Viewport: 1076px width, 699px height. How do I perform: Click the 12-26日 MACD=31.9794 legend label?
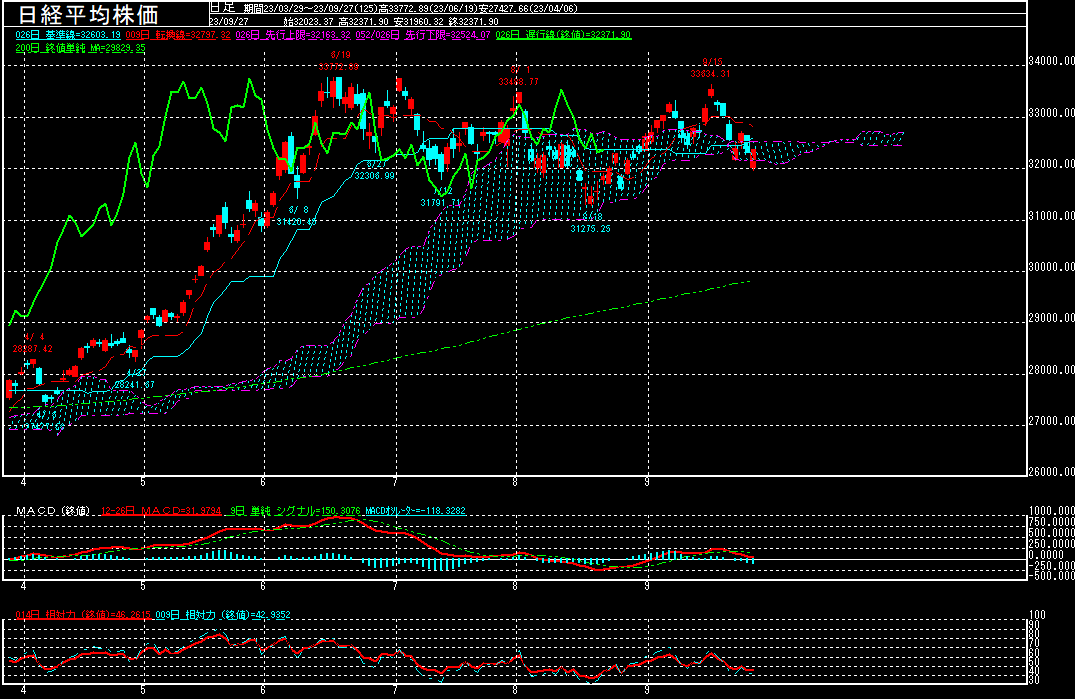[x=161, y=511]
